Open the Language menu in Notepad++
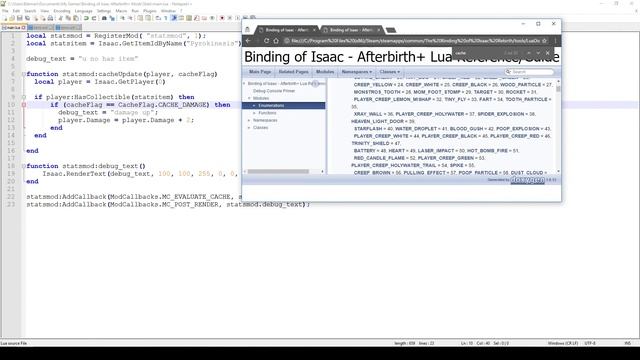Viewport: 640px width, 360px height. click(84, 11)
